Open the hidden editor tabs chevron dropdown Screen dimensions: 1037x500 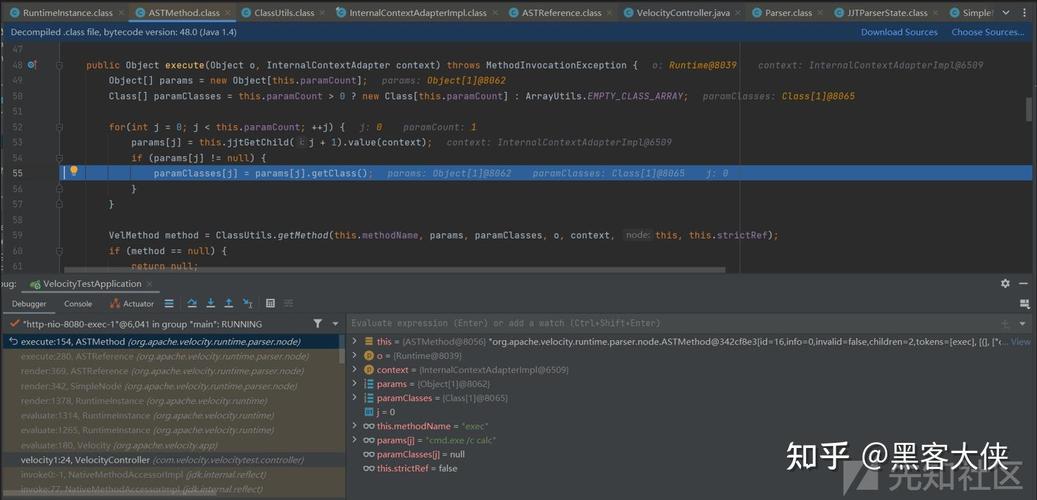1007,13
